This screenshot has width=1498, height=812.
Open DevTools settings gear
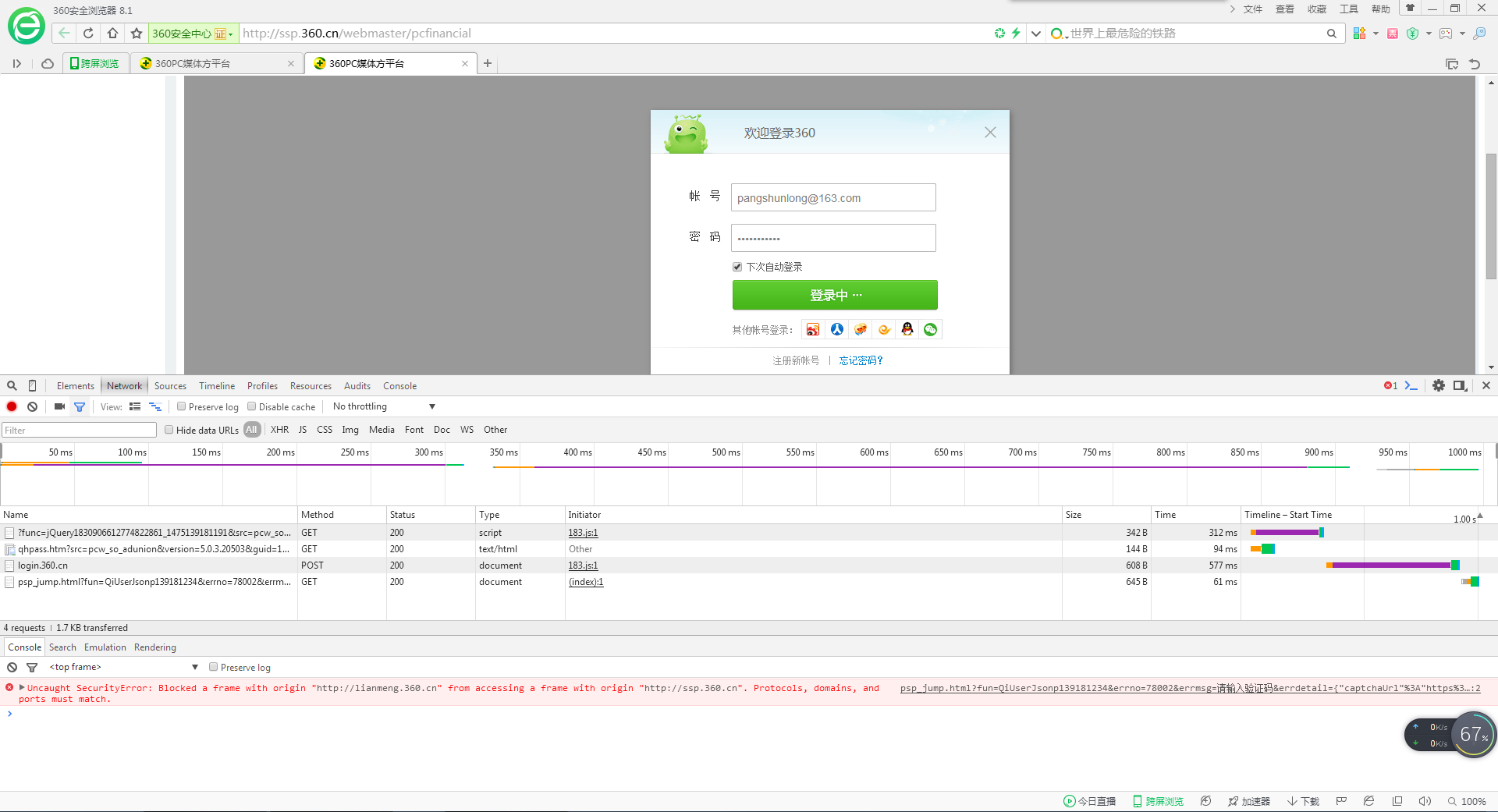coord(1439,385)
